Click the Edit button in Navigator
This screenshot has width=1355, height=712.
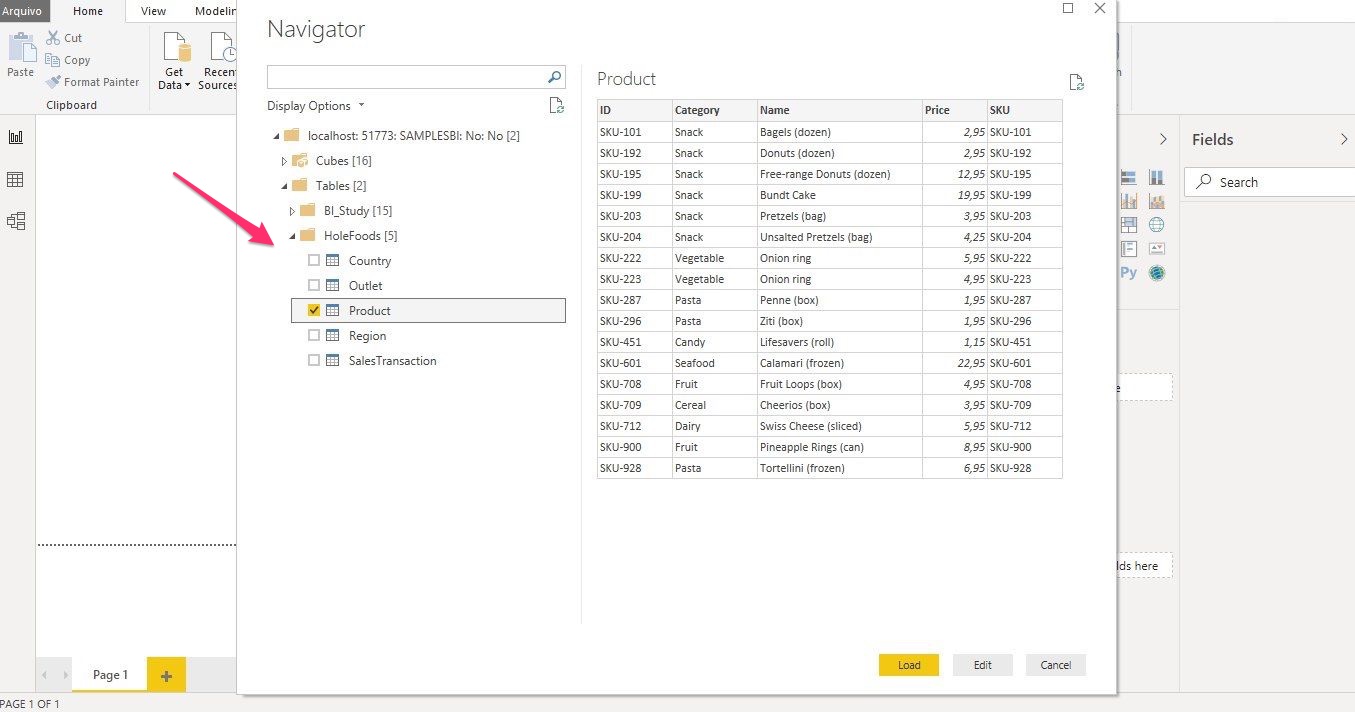(x=982, y=665)
